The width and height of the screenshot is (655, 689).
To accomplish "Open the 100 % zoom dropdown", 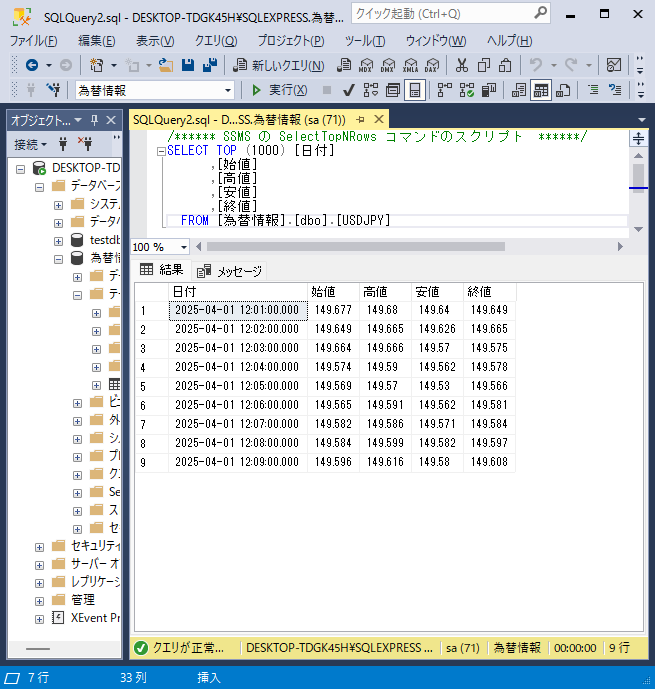I will 183,247.
